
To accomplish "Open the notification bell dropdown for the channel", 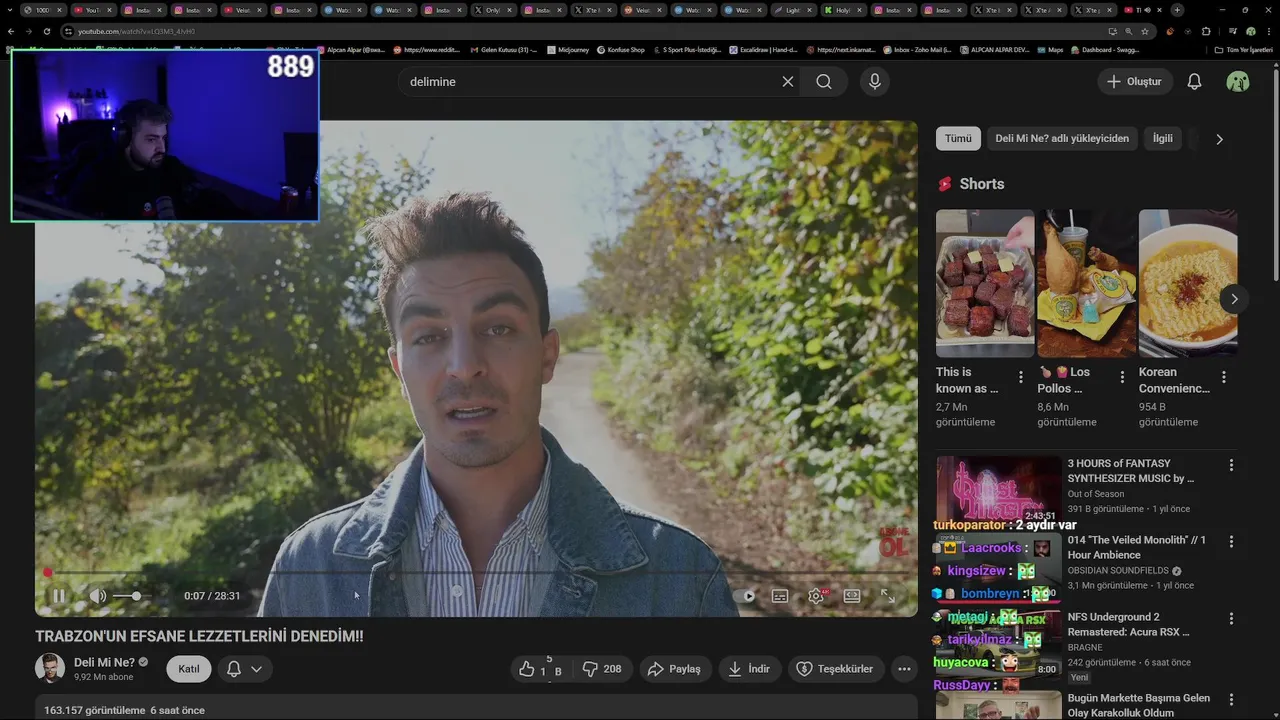I will (x=245, y=669).
